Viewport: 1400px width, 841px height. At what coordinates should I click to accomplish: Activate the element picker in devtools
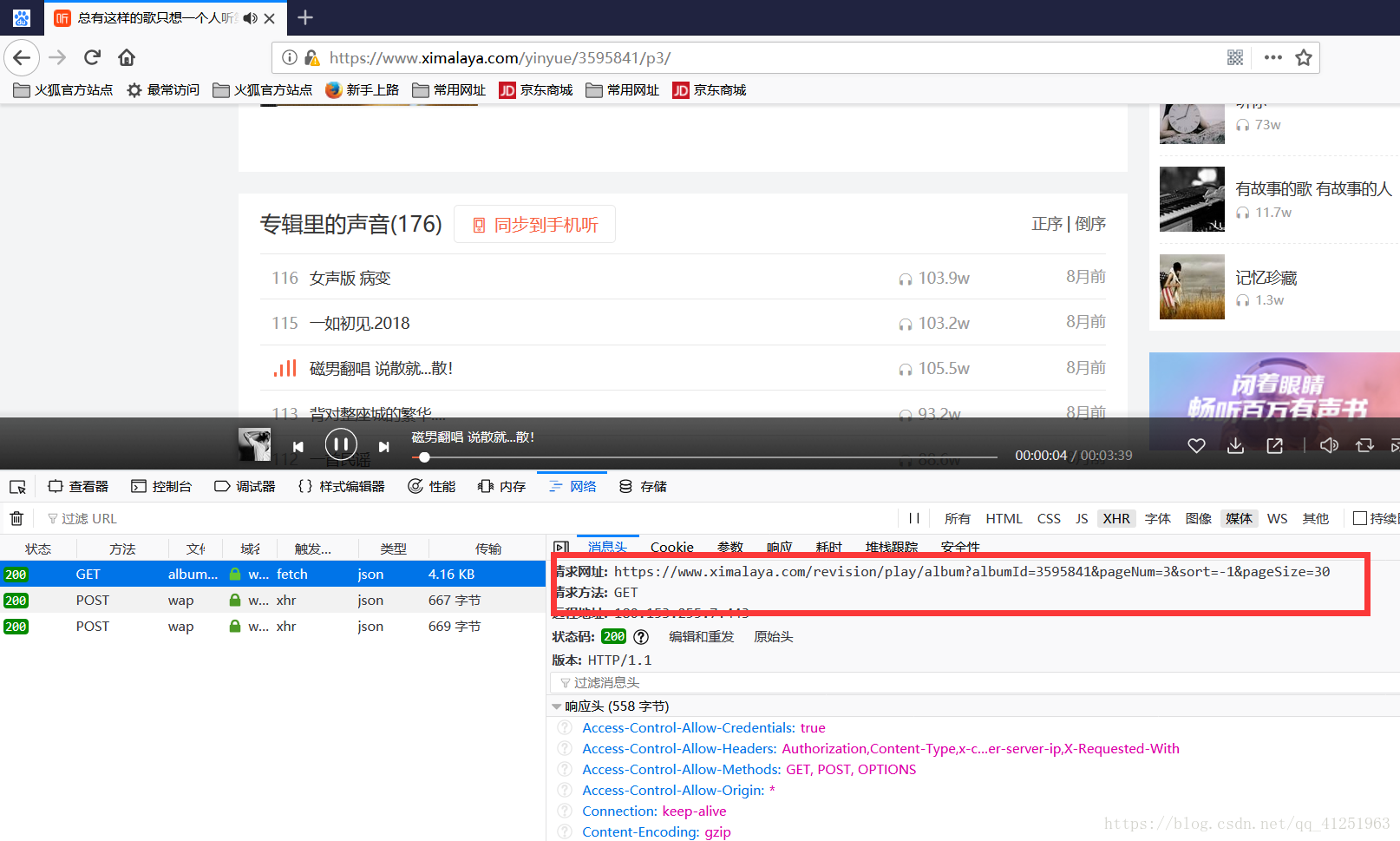point(17,487)
